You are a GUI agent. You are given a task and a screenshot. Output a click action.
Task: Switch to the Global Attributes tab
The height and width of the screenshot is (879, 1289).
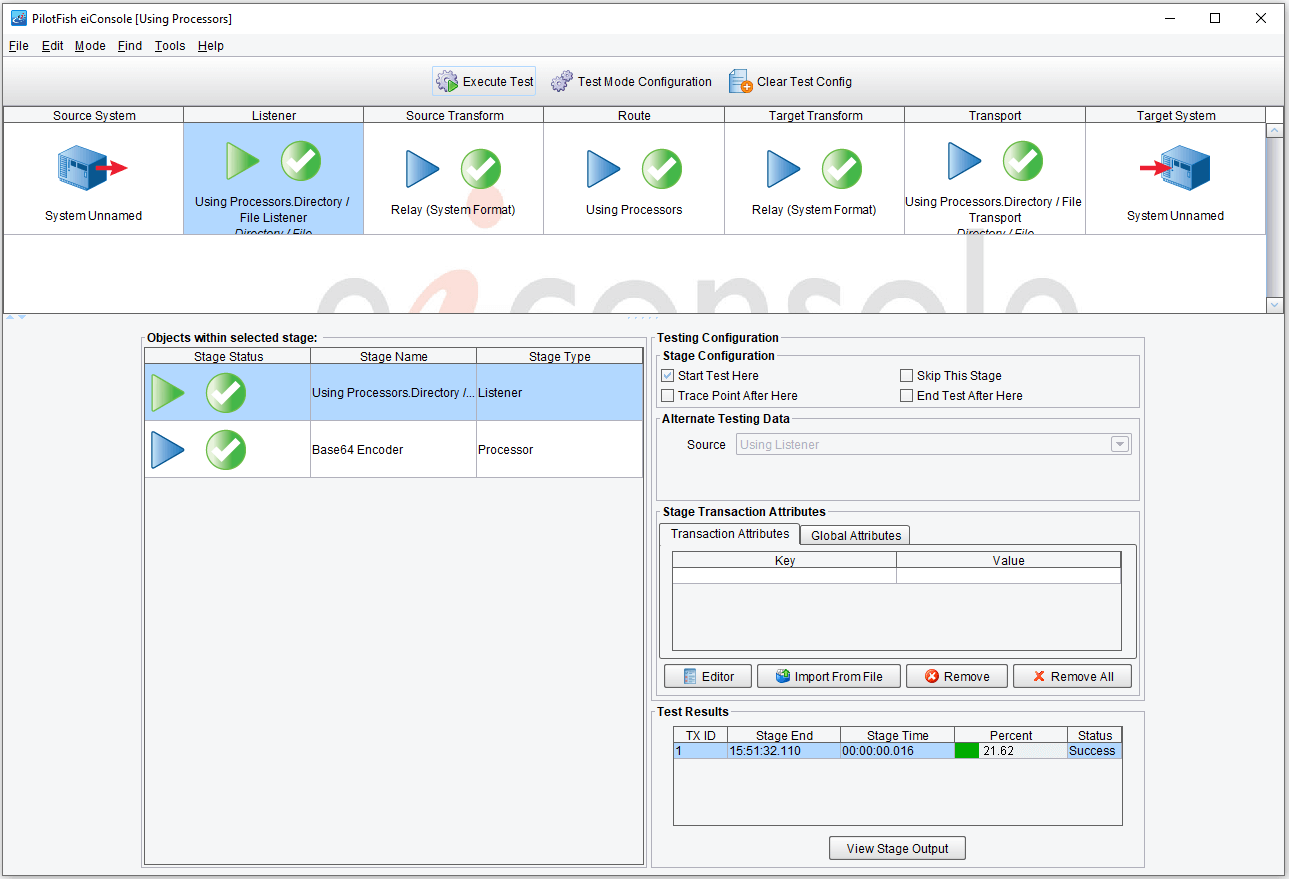[856, 536]
